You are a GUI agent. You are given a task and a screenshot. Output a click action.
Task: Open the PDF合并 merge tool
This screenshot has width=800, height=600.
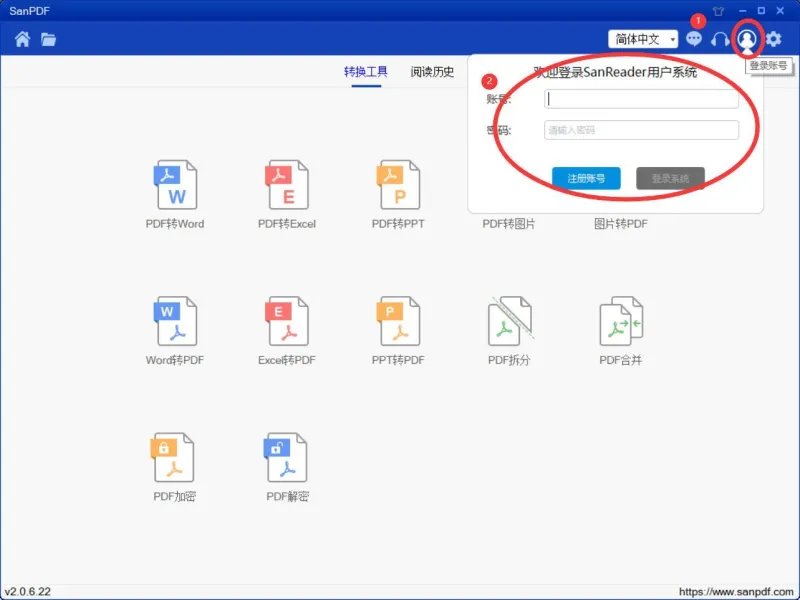pyautogui.click(x=620, y=331)
